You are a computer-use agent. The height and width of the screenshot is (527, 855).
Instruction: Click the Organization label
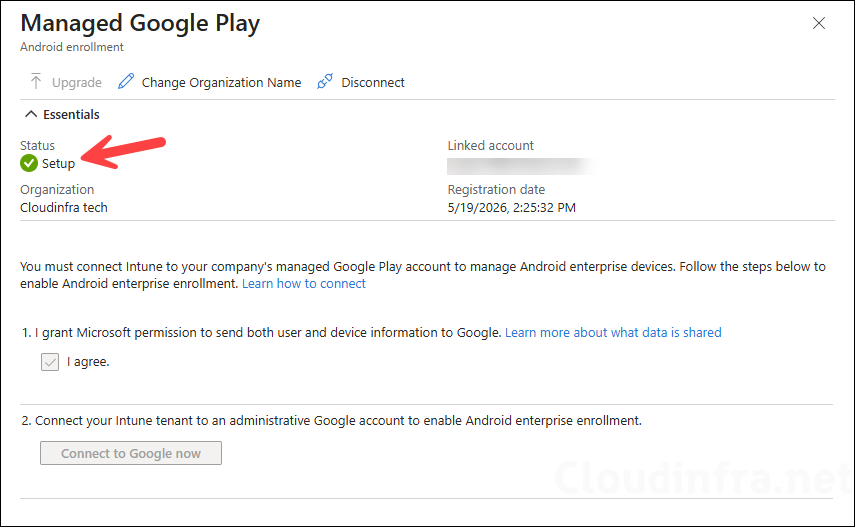click(57, 189)
